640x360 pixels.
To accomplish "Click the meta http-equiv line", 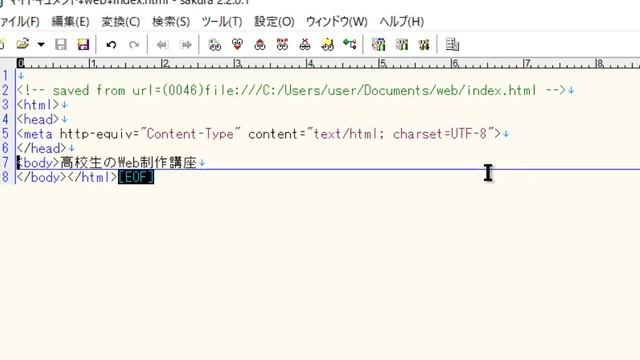I will click(x=258, y=134).
